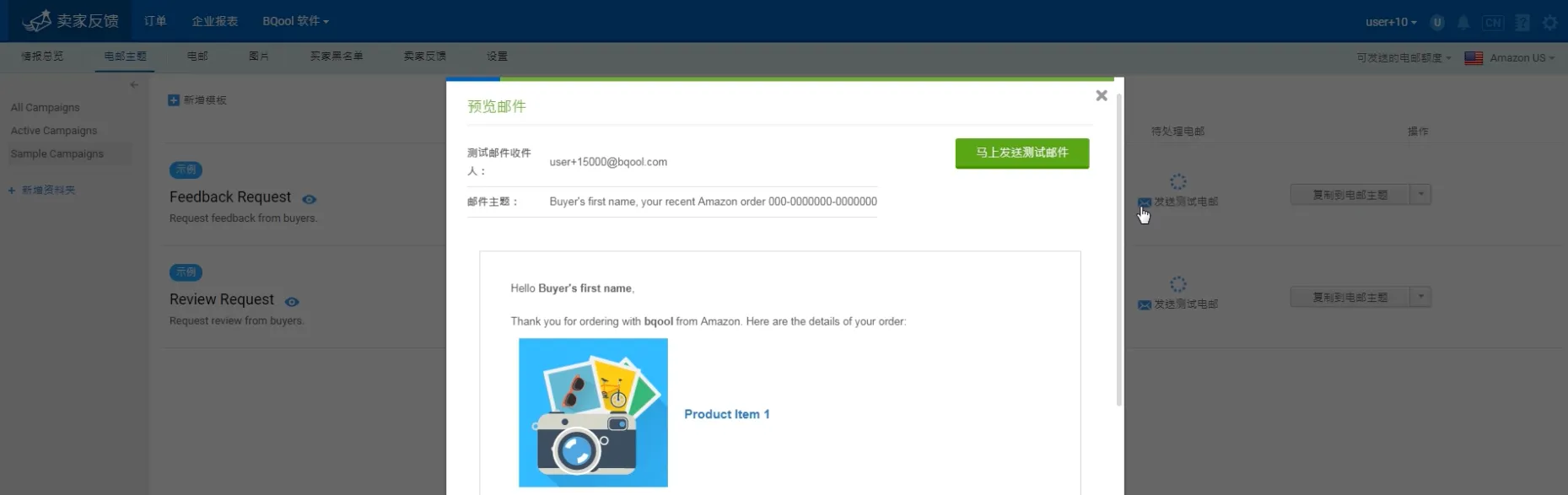The image size is (1568, 495).
Task: Open the 订单 menu in the header
Action: tap(155, 21)
